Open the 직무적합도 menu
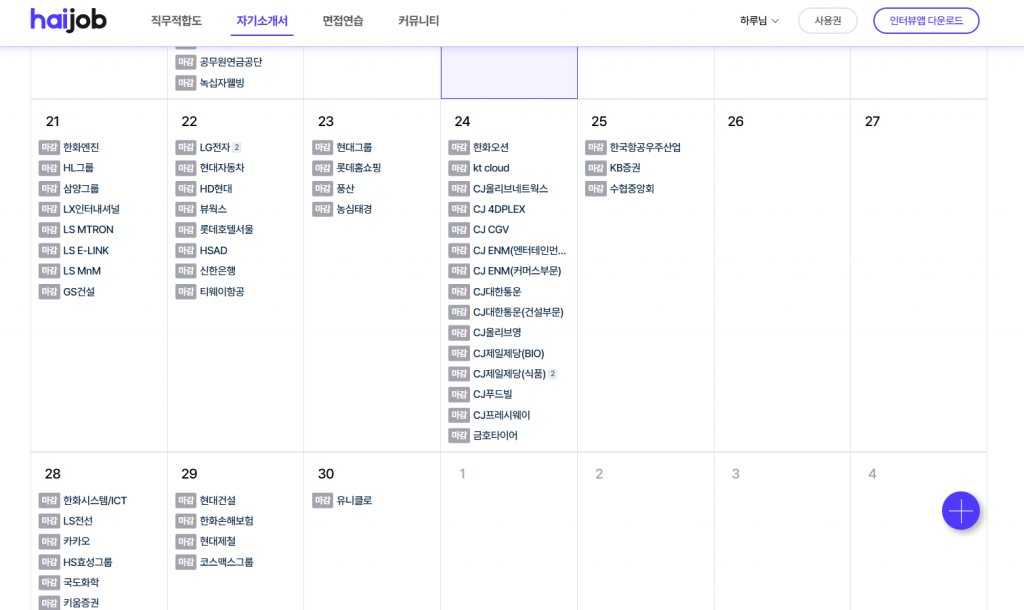 tap(176, 21)
